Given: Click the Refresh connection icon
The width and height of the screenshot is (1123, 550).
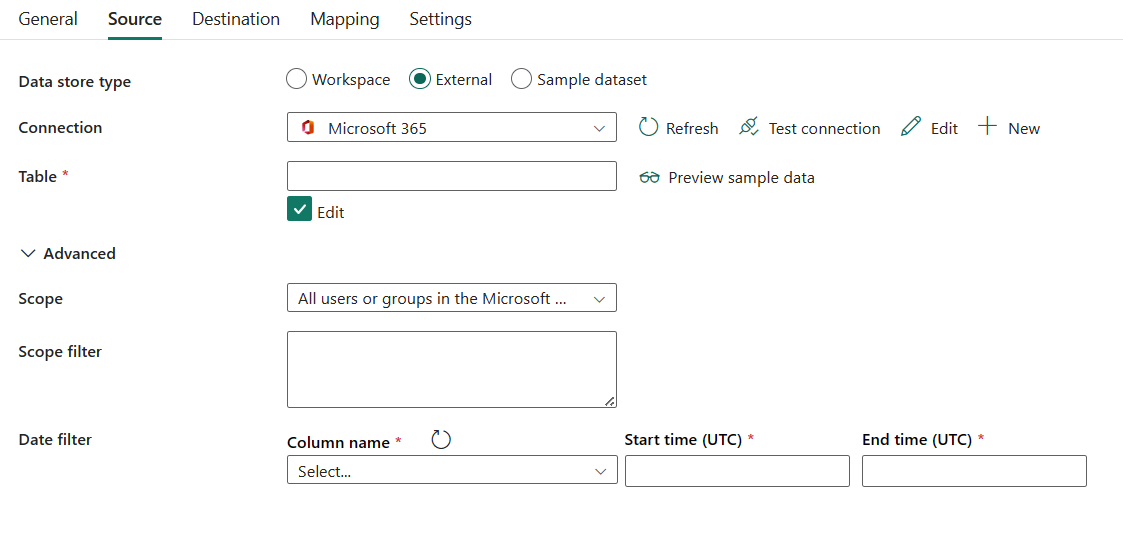Looking at the screenshot, I should click(648, 127).
